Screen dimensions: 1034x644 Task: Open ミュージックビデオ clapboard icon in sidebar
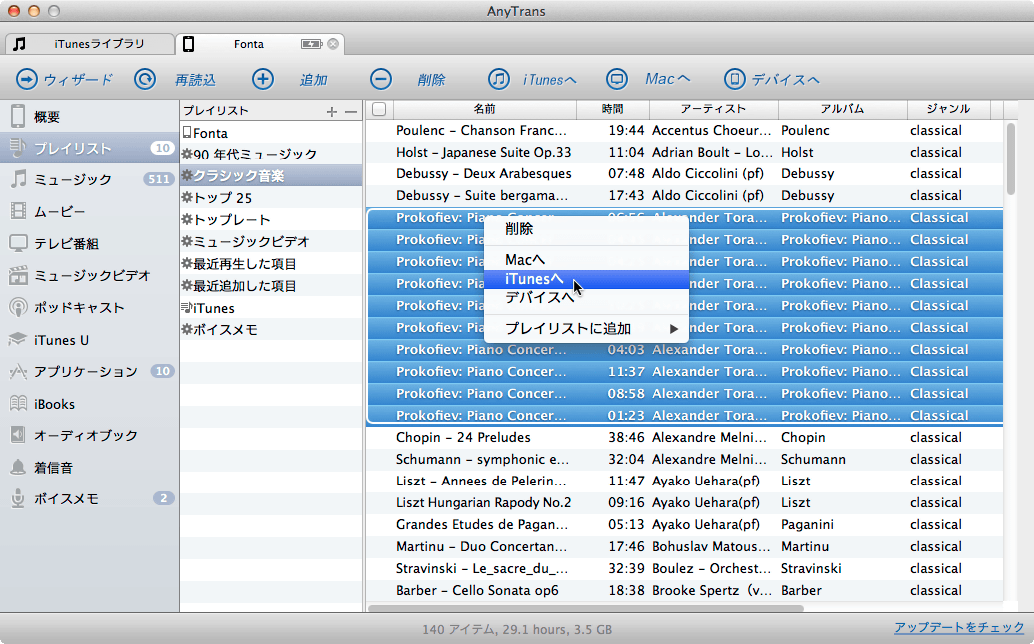click(18, 275)
